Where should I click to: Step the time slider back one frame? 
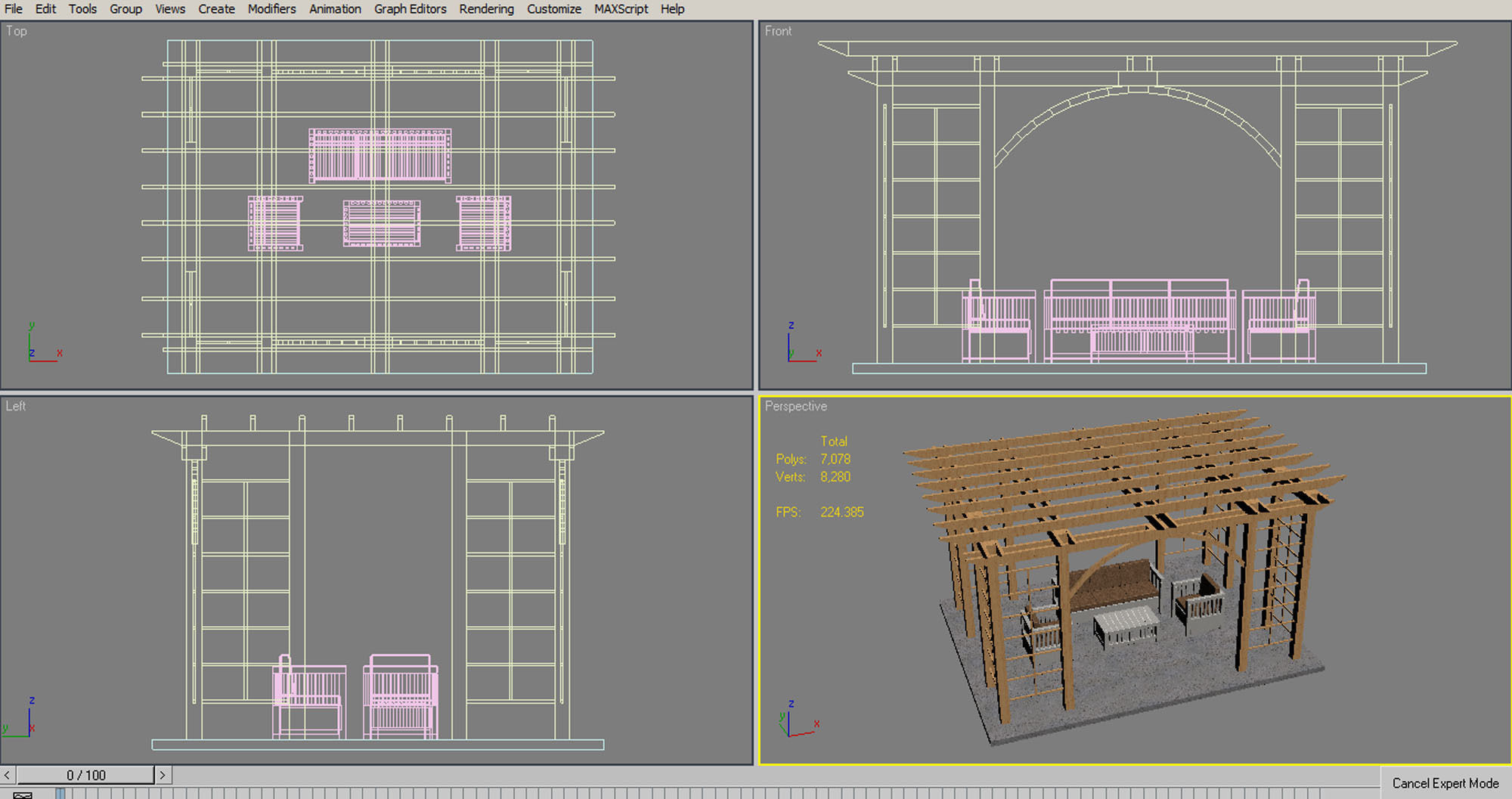click(8, 775)
